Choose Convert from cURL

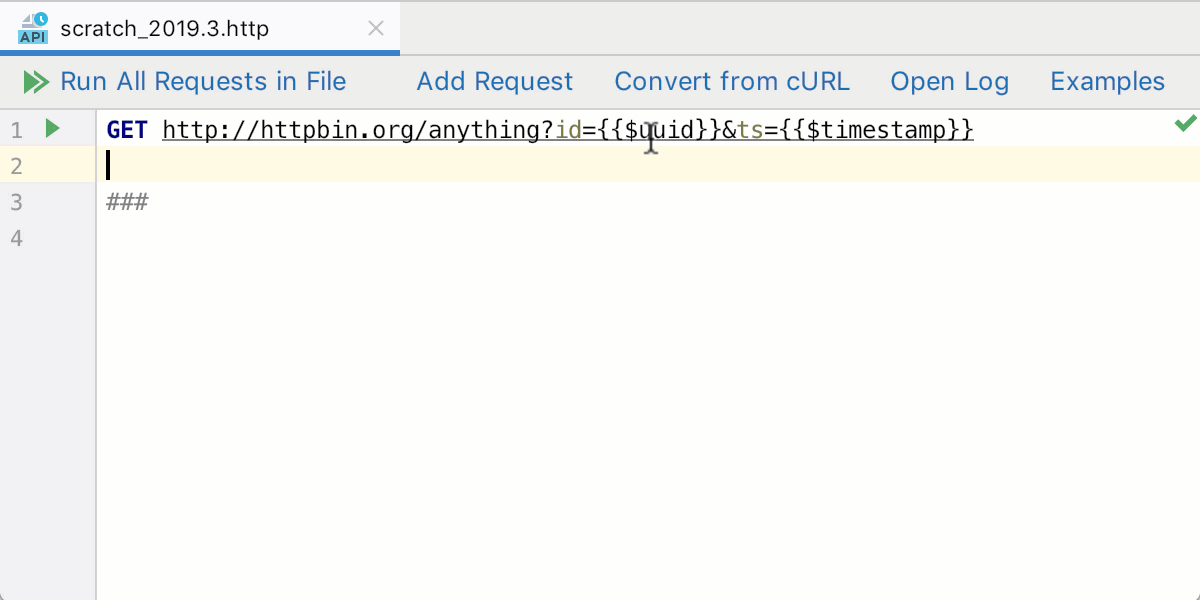pos(732,81)
